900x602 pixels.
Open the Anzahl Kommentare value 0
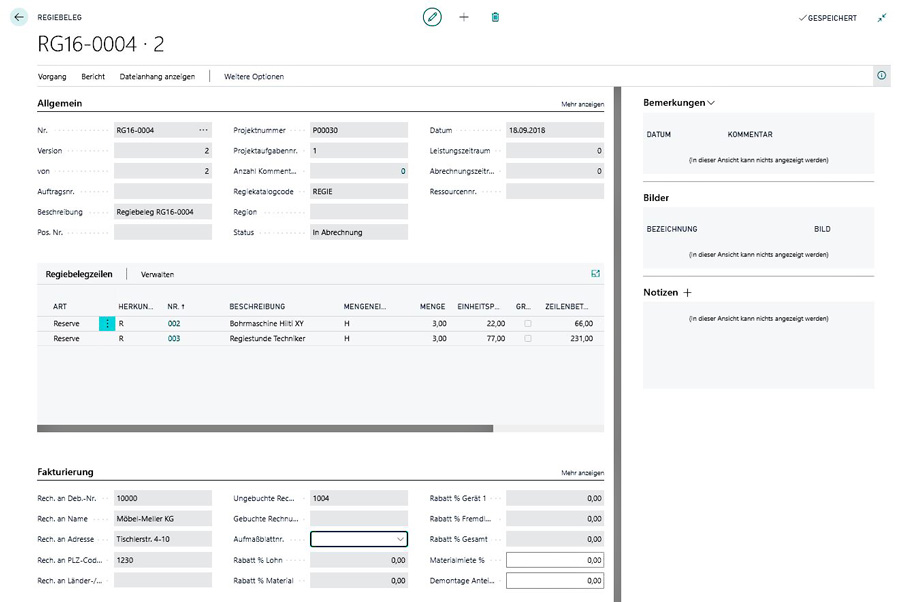[x=359, y=171]
